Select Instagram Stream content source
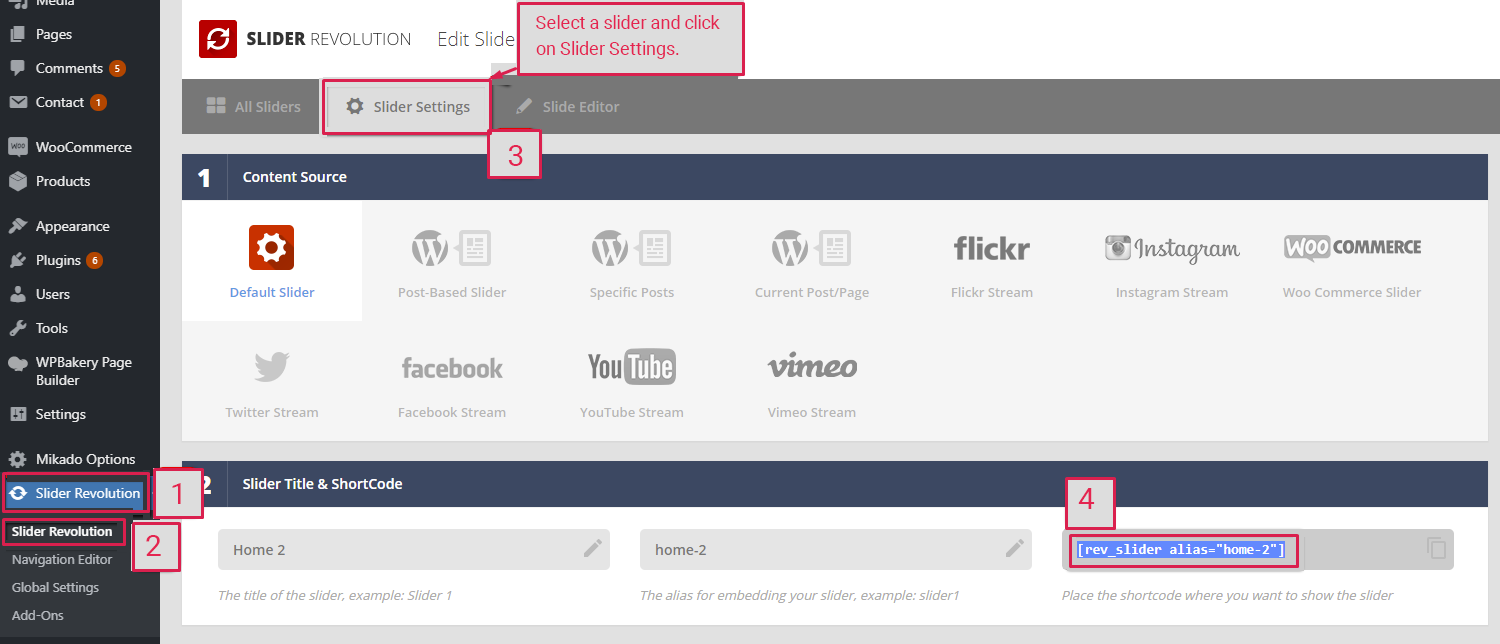1500x644 pixels. coord(1172,261)
